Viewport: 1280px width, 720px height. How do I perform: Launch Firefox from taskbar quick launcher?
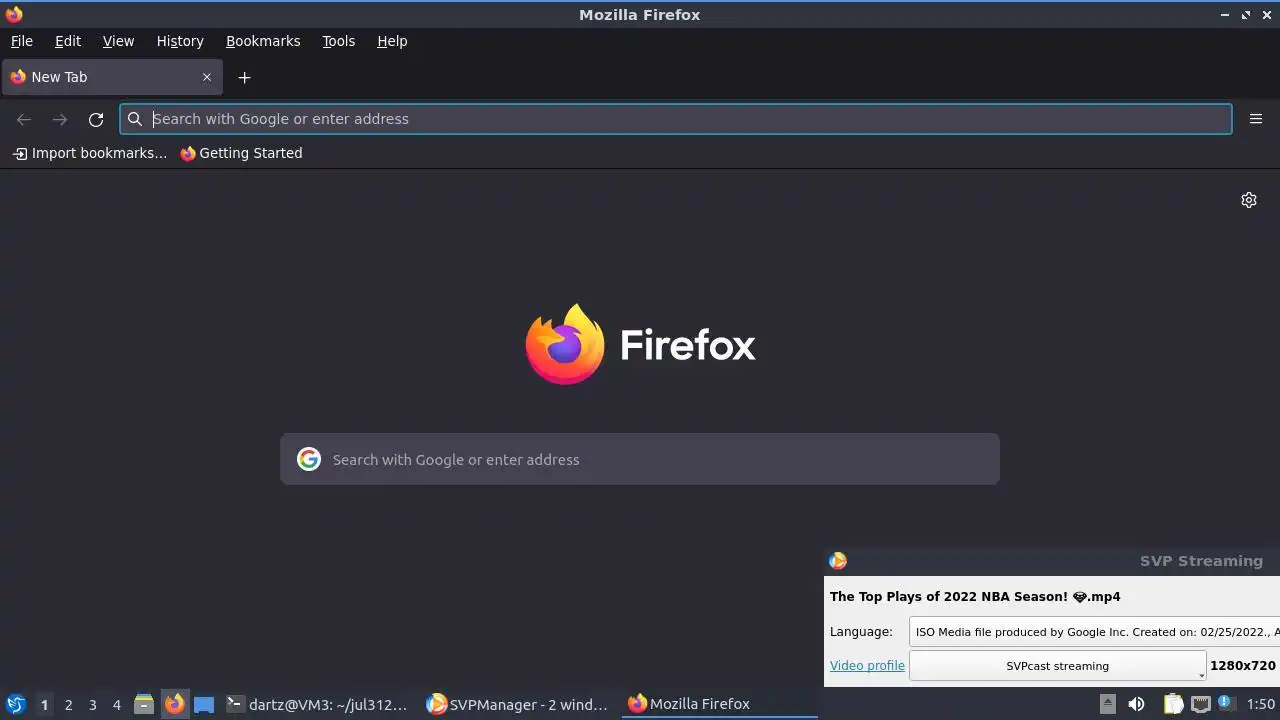pyautogui.click(x=174, y=704)
